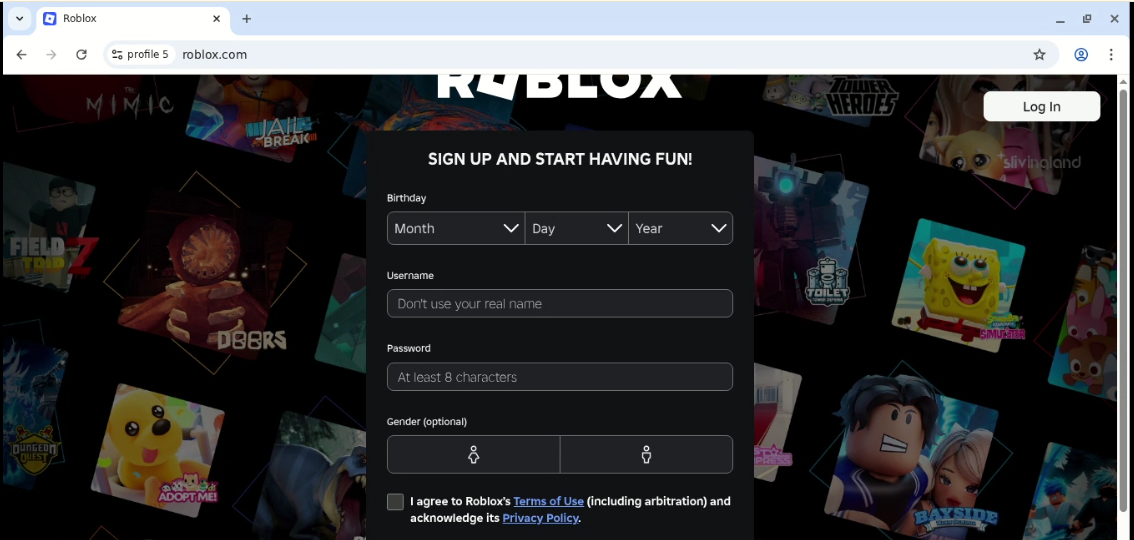Open the birthday Month dropdown

click(x=456, y=228)
